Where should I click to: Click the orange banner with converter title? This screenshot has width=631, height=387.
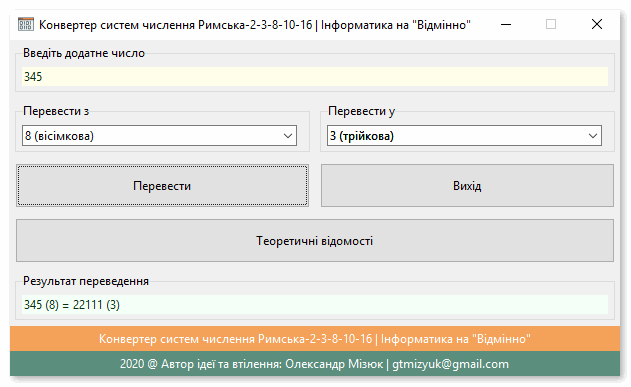[315, 339]
